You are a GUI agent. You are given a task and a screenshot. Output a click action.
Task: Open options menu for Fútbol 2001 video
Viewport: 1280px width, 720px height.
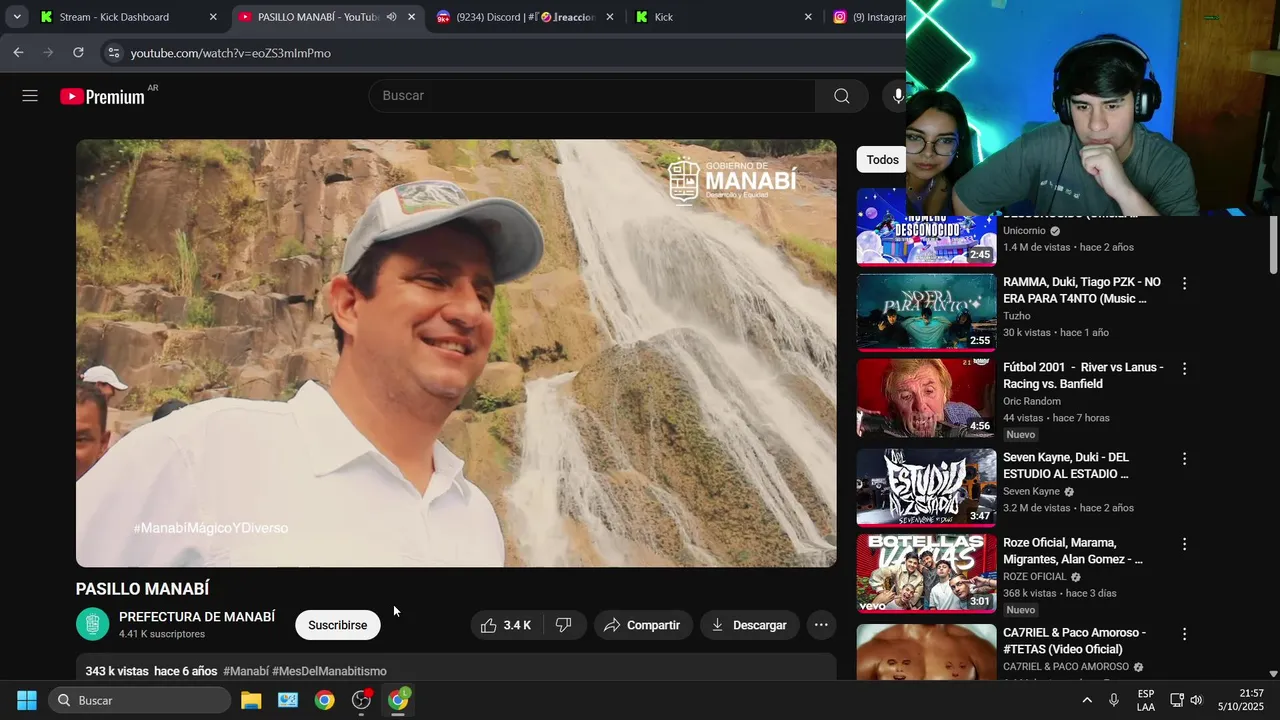click(x=1184, y=369)
